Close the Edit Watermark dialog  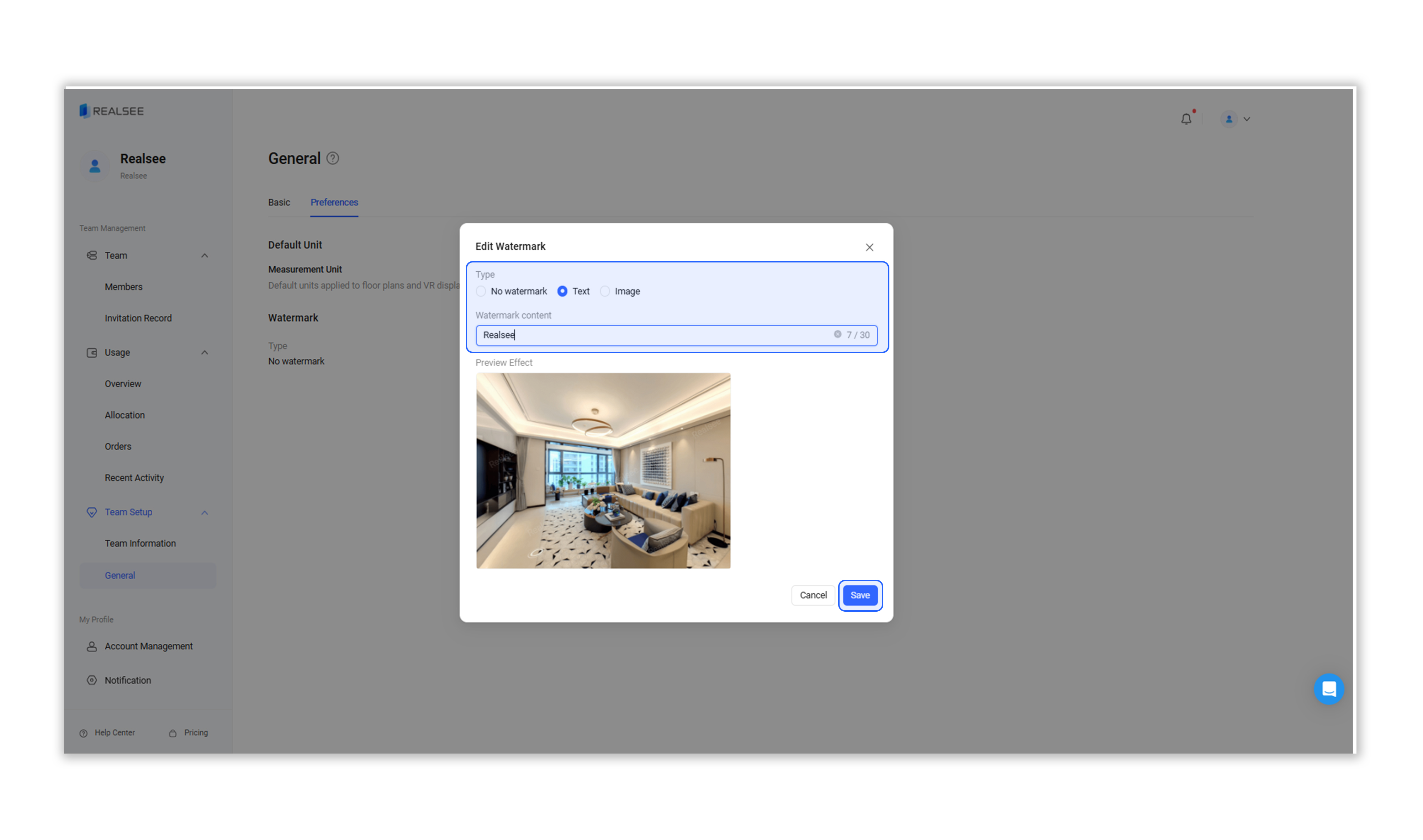(x=869, y=248)
